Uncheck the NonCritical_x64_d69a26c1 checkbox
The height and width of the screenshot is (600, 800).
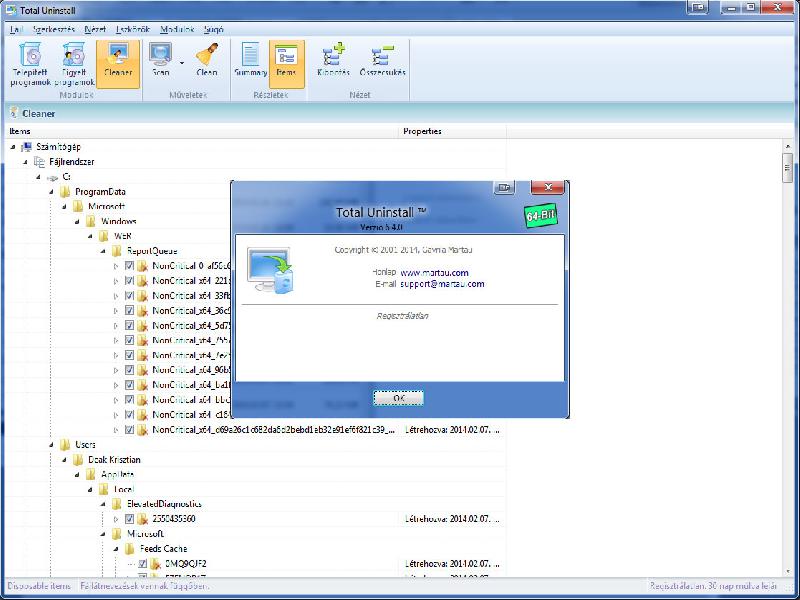(129, 430)
